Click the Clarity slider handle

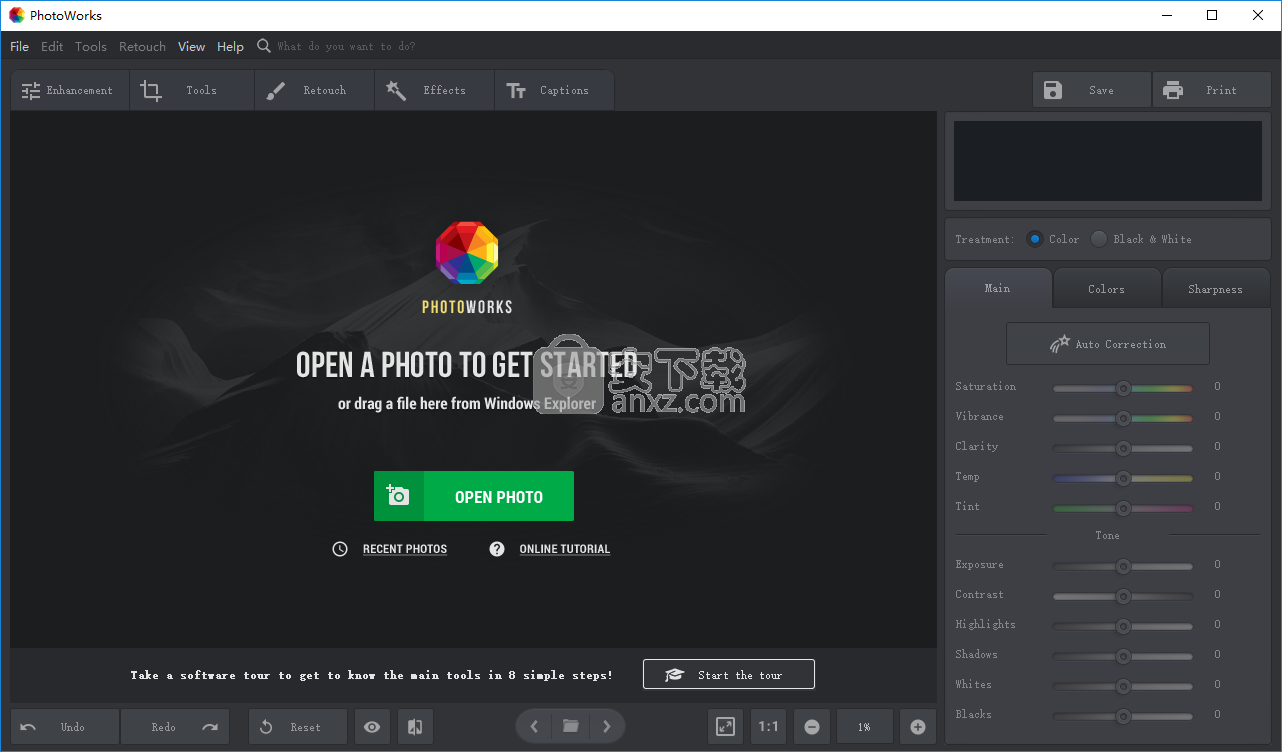point(1123,448)
